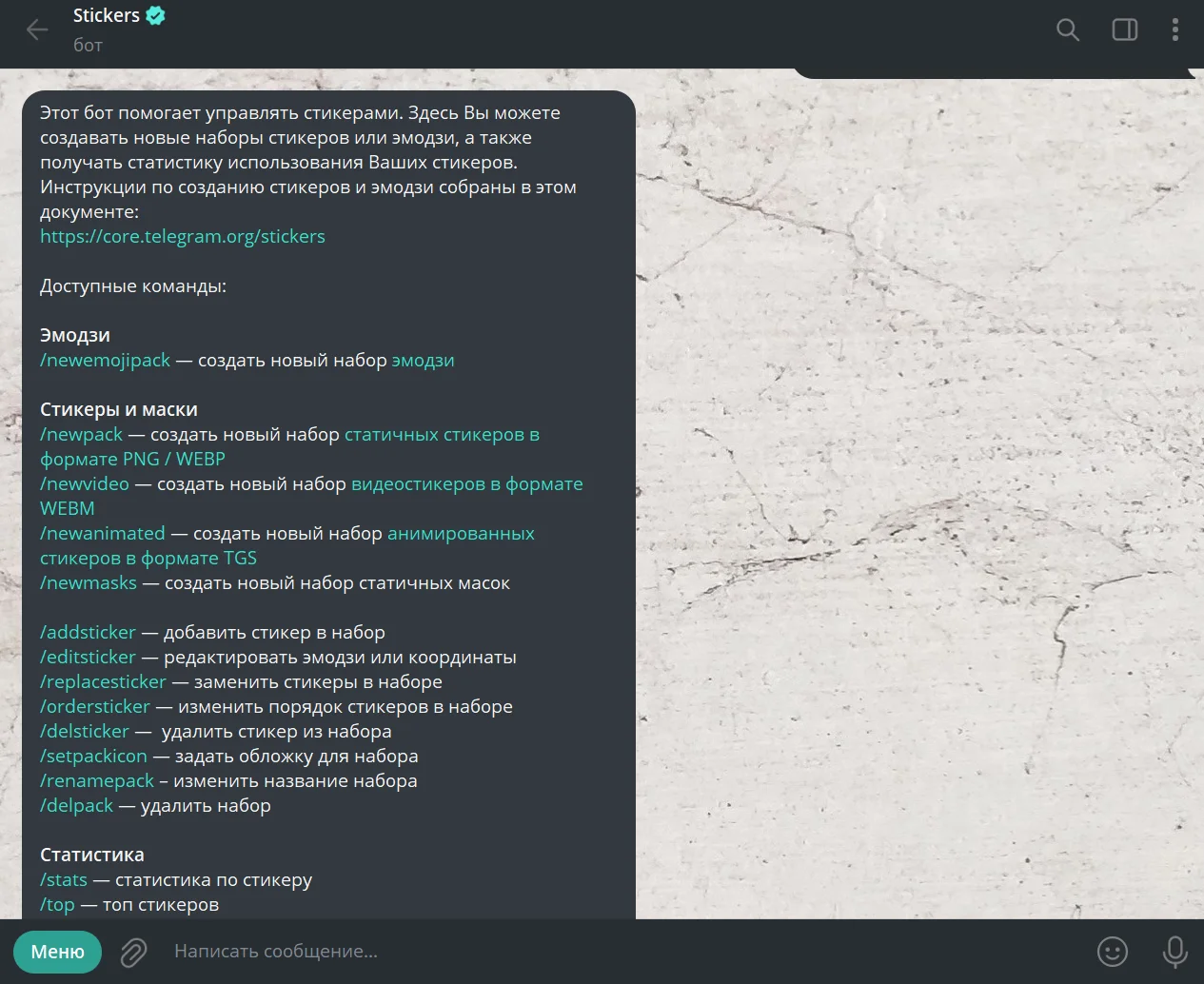Open the core.telegram.org/stickers link
This screenshot has height=984, width=1204.
click(183, 236)
